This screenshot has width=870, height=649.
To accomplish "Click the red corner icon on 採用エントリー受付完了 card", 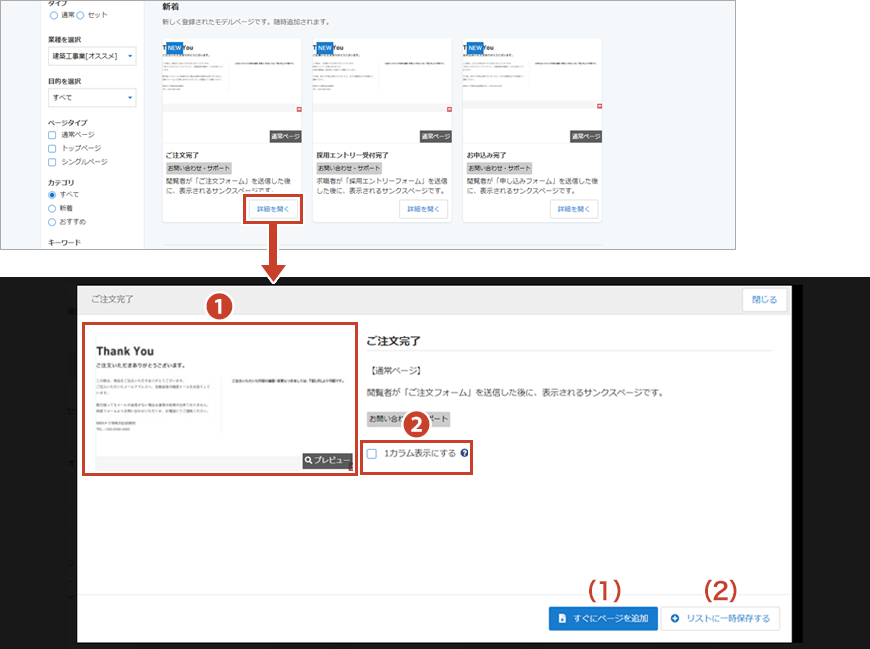I will (x=447, y=107).
